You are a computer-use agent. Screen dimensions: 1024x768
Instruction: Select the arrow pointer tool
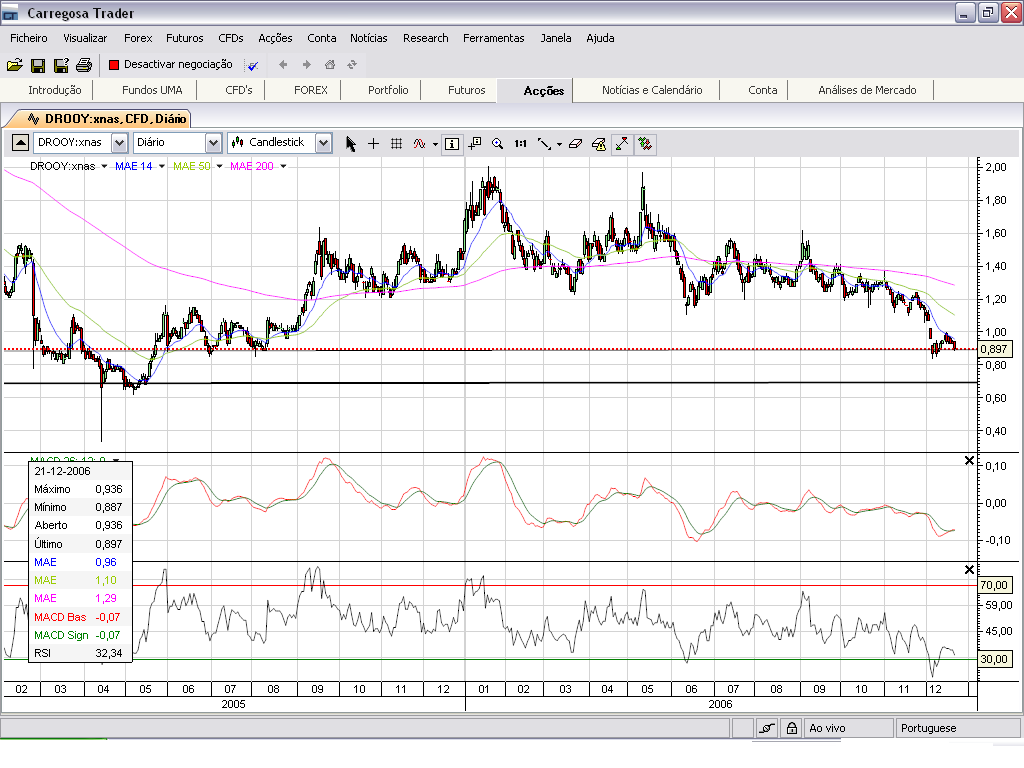tap(351, 143)
